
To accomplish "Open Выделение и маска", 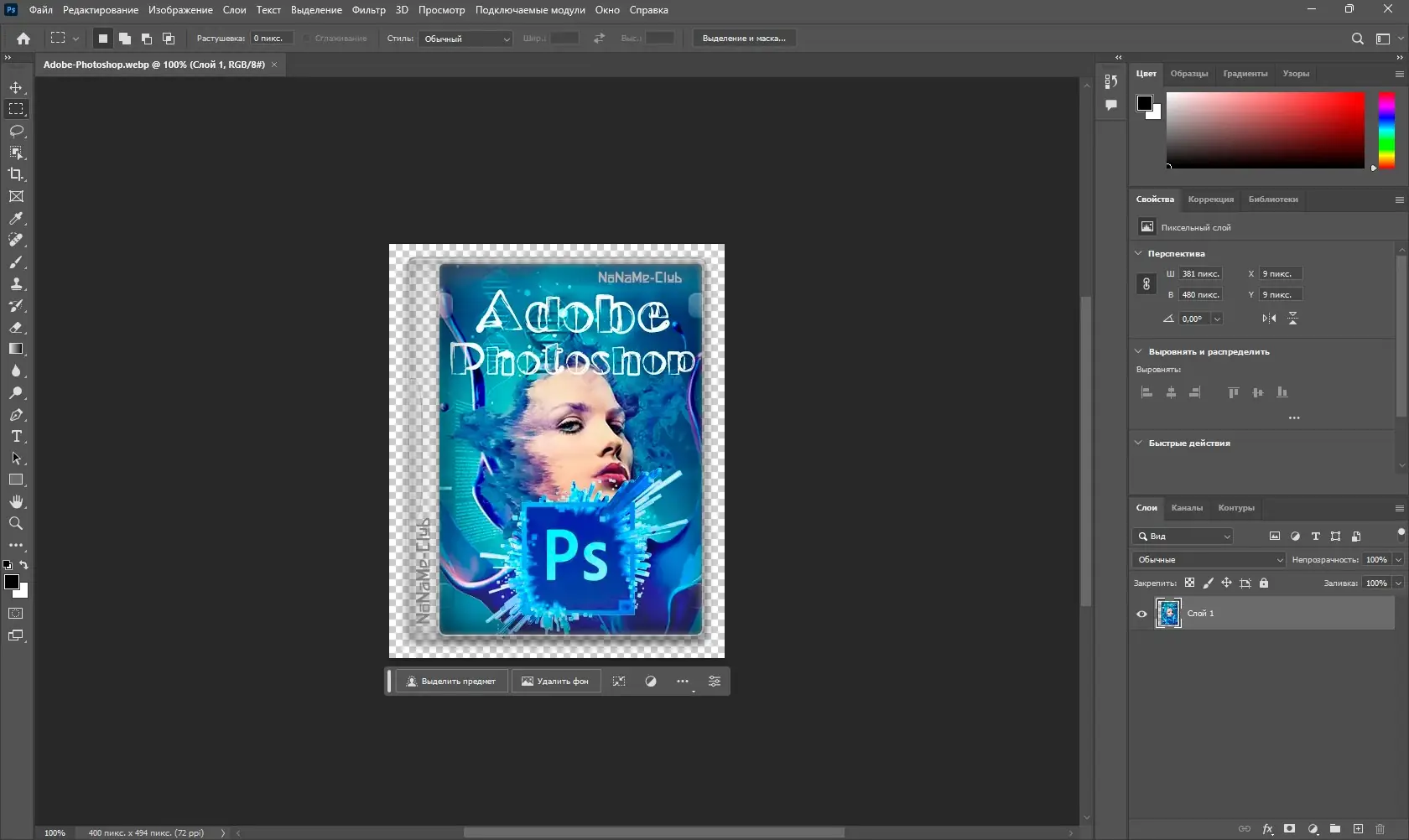I will click(x=744, y=38).
